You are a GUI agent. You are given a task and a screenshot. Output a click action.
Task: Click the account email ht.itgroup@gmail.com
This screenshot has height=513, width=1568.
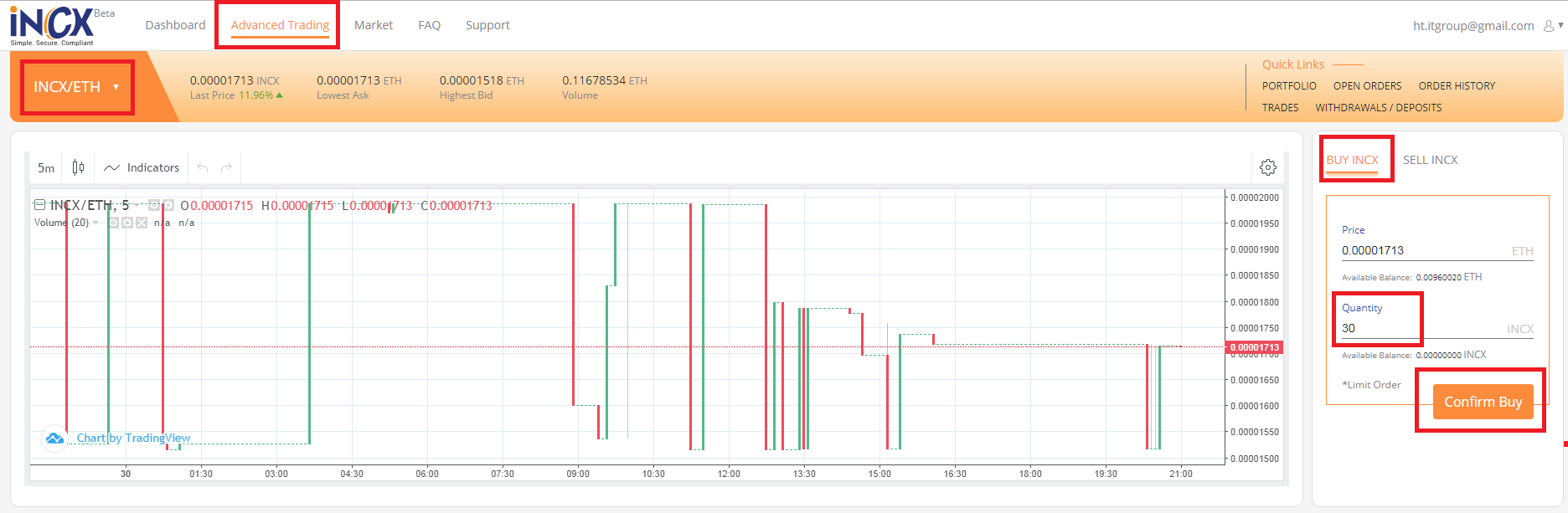pyautogui.click(x=1473, y=26)
